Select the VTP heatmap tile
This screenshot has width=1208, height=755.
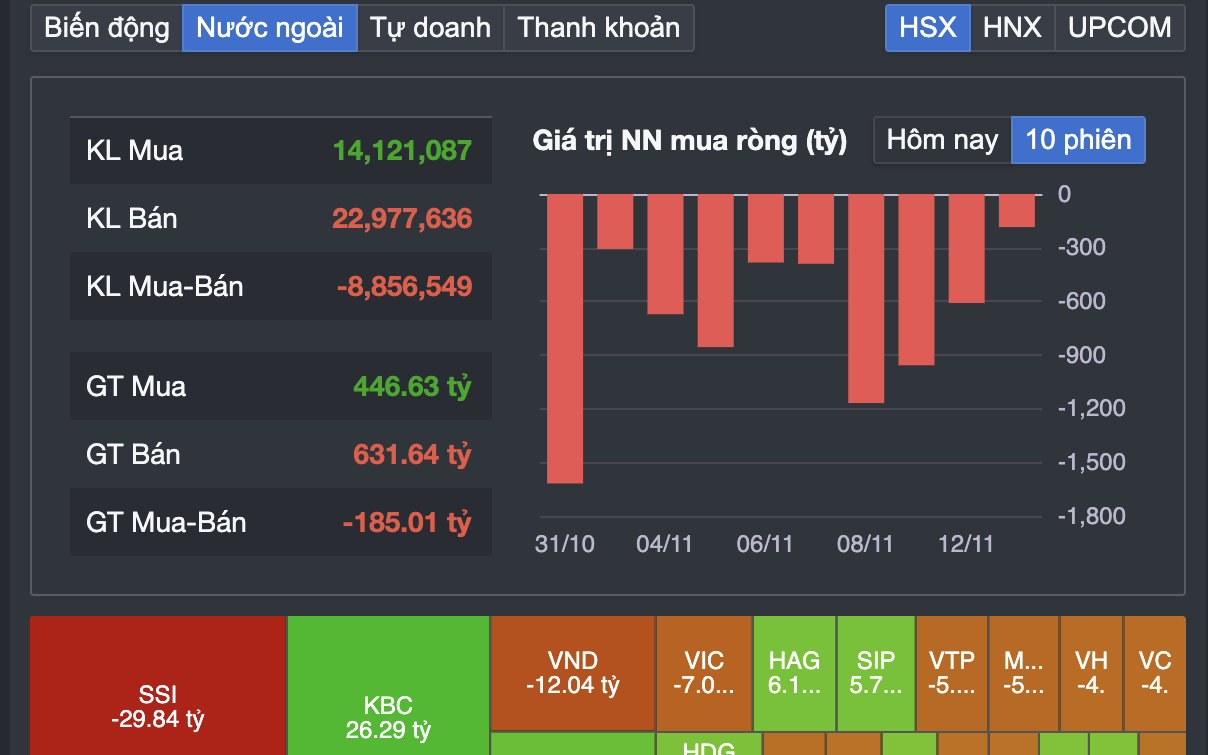tap(952, 673)
